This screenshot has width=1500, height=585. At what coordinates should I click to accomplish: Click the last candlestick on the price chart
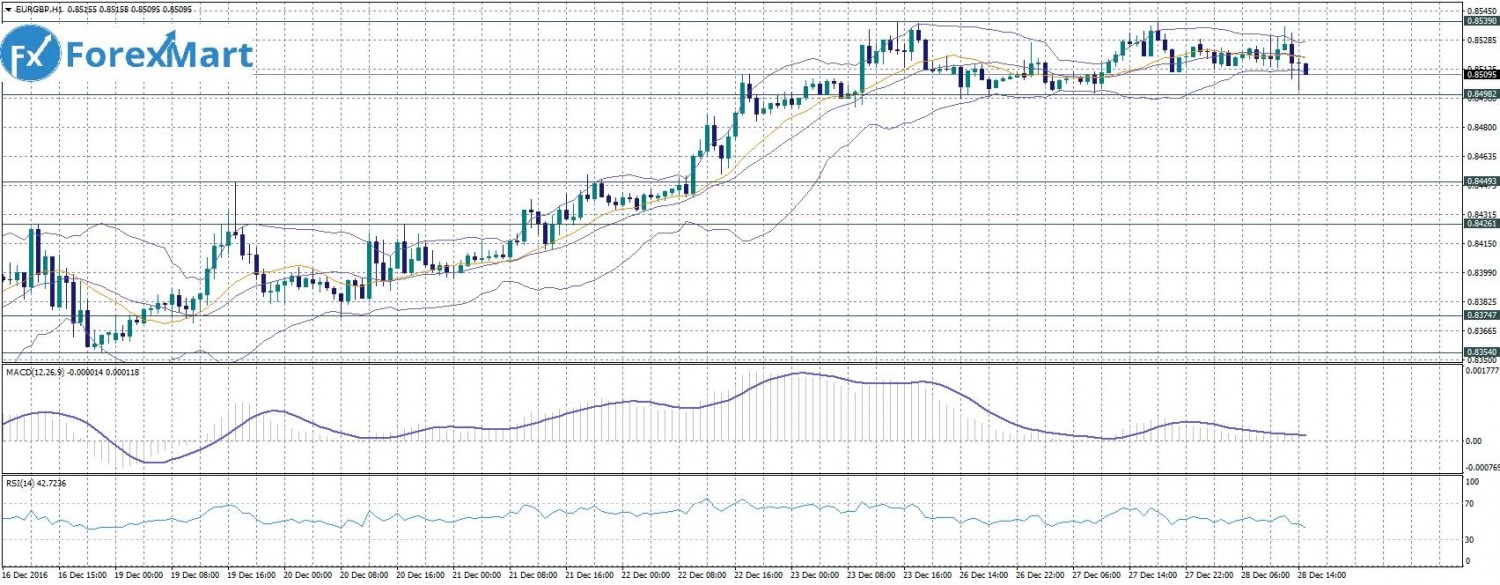click(1306, 68)
